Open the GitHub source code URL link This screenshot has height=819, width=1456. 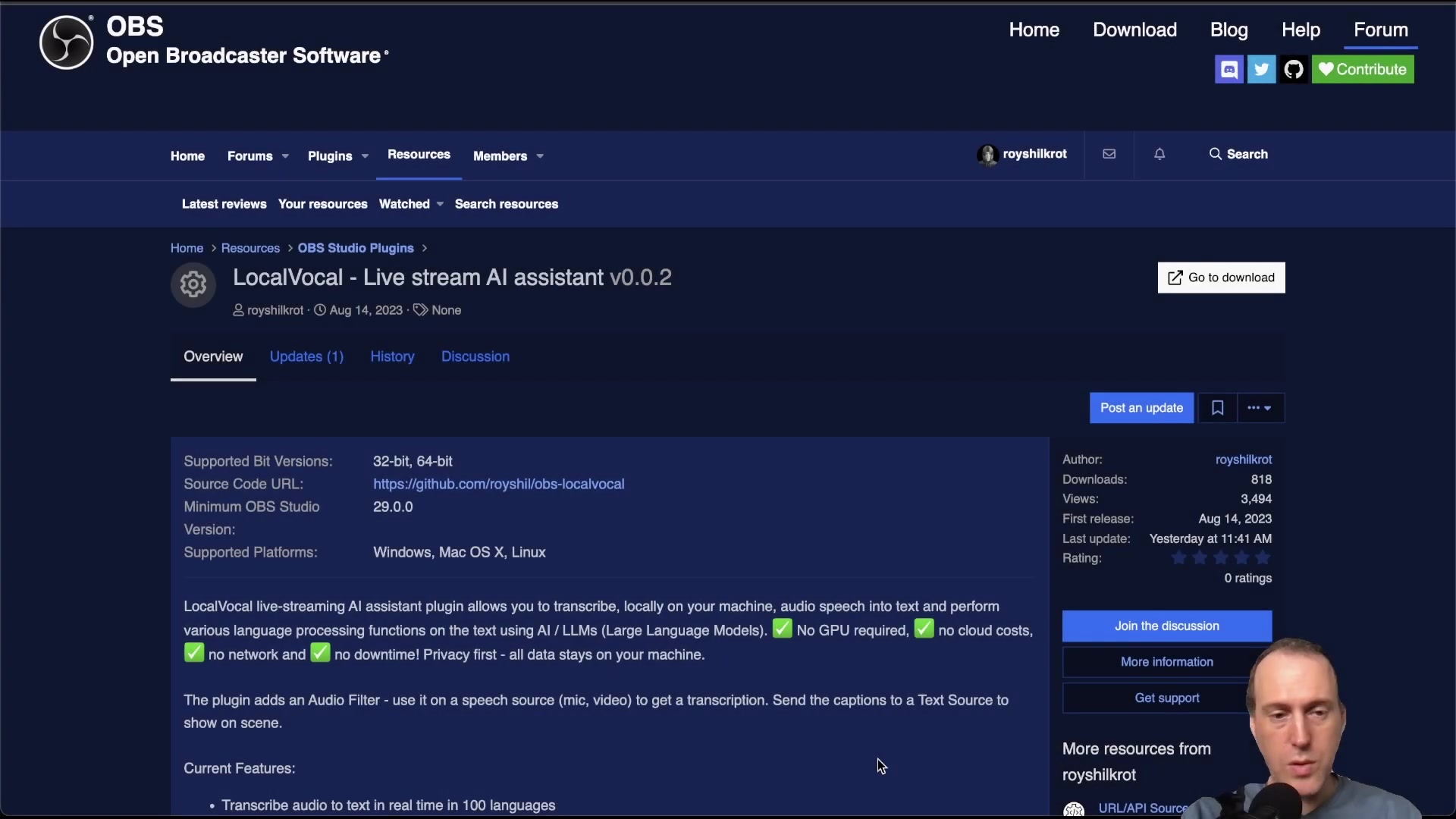point(498,484)
